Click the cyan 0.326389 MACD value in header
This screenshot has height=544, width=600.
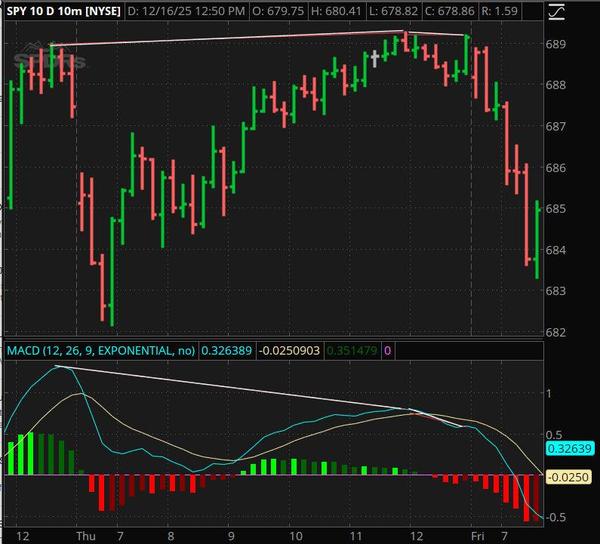pyautogui.click(x=226, y=351)
